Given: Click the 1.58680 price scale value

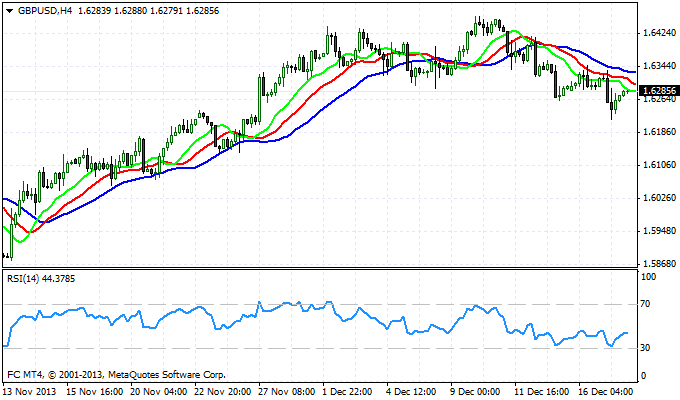Looking at the screenshot, I should (660, 264).
